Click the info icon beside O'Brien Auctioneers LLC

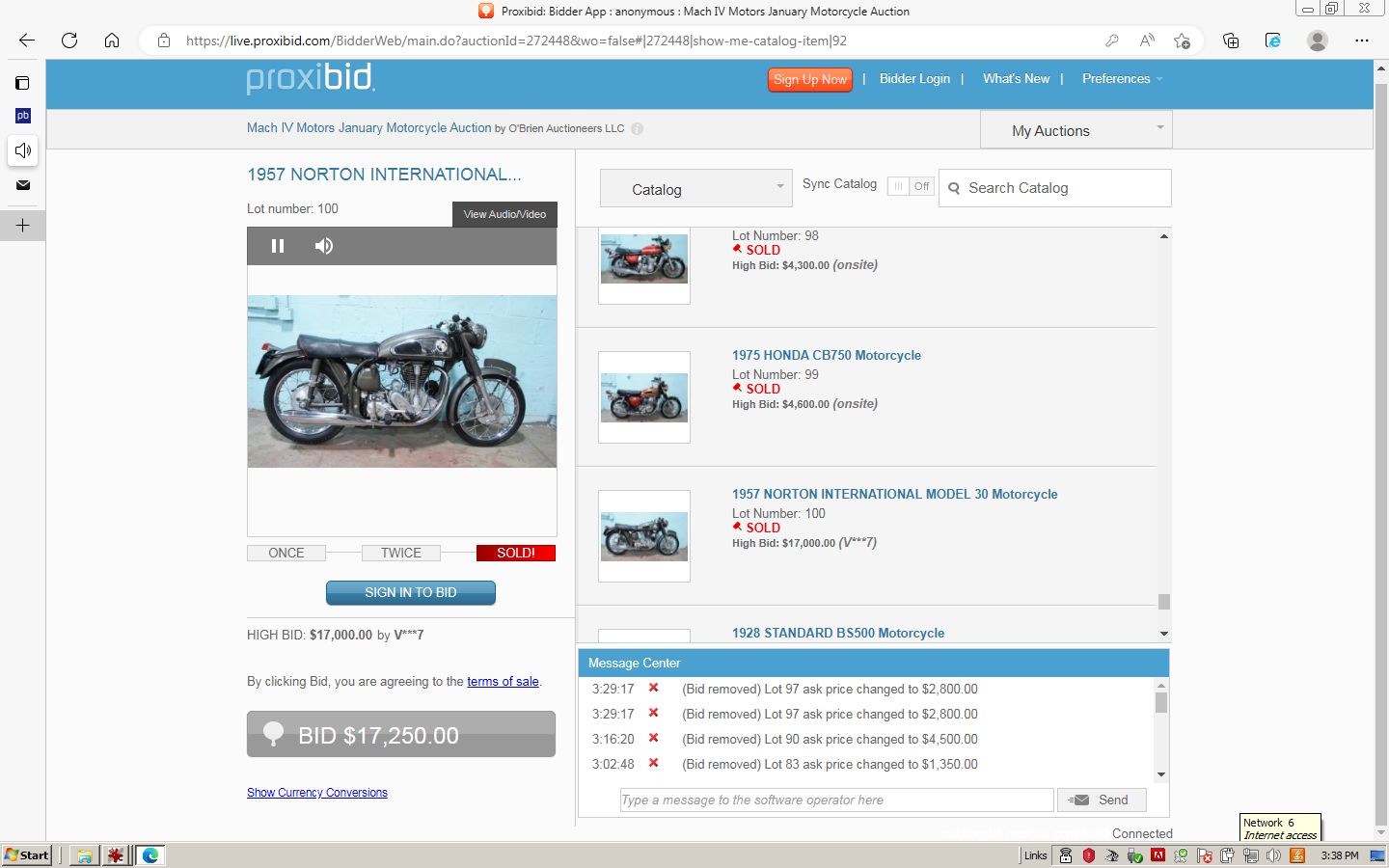[x=637, y=128]
